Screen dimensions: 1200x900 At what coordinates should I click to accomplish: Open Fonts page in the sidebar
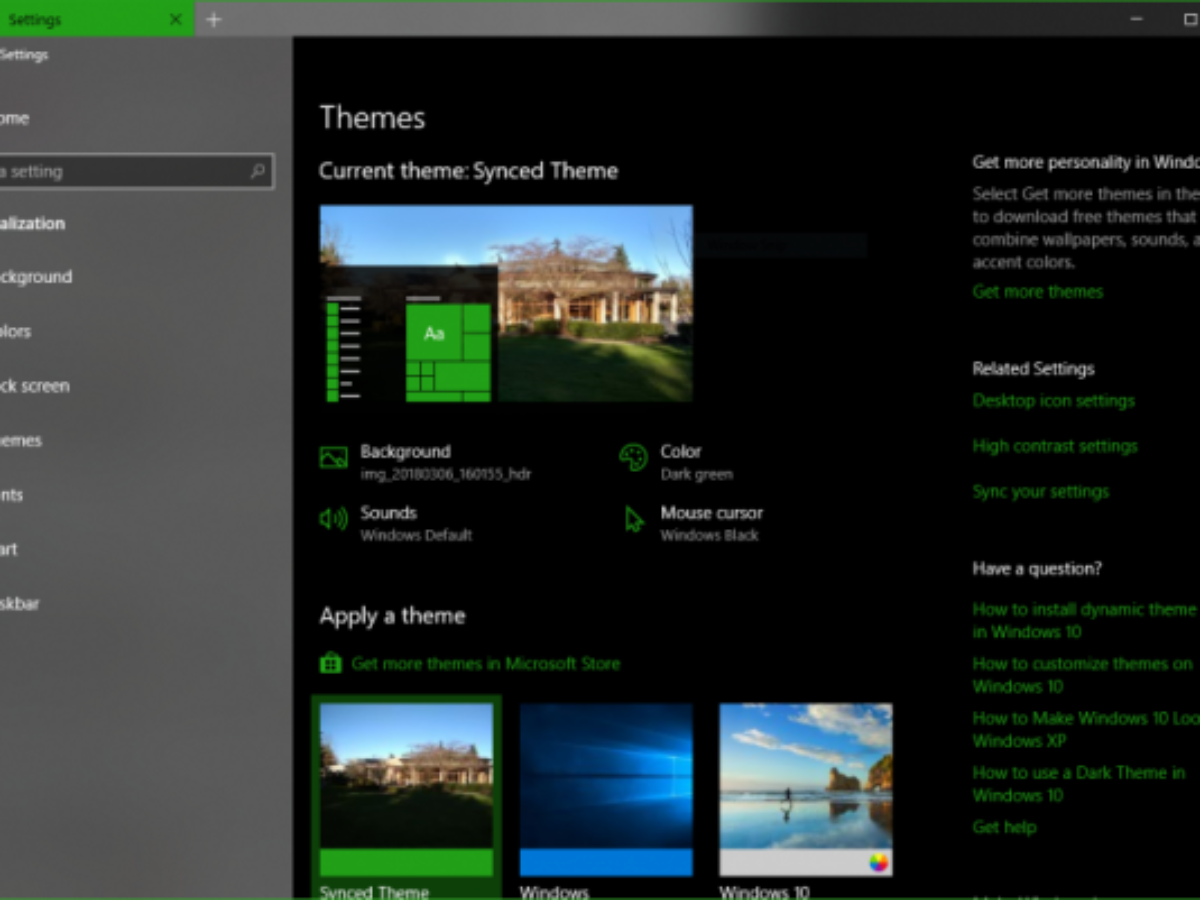[x=11, y=495]
